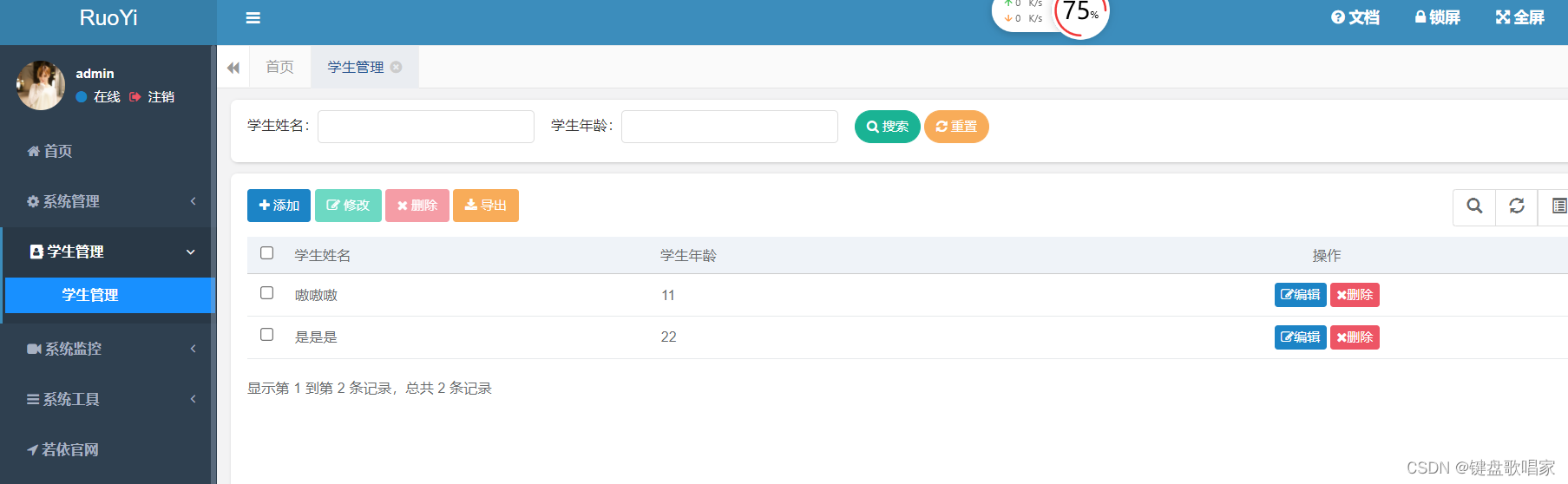The height and width of the screenshot is (484, 1568).
Task: Click the name cell 是是是
Action: coord(317,337)
